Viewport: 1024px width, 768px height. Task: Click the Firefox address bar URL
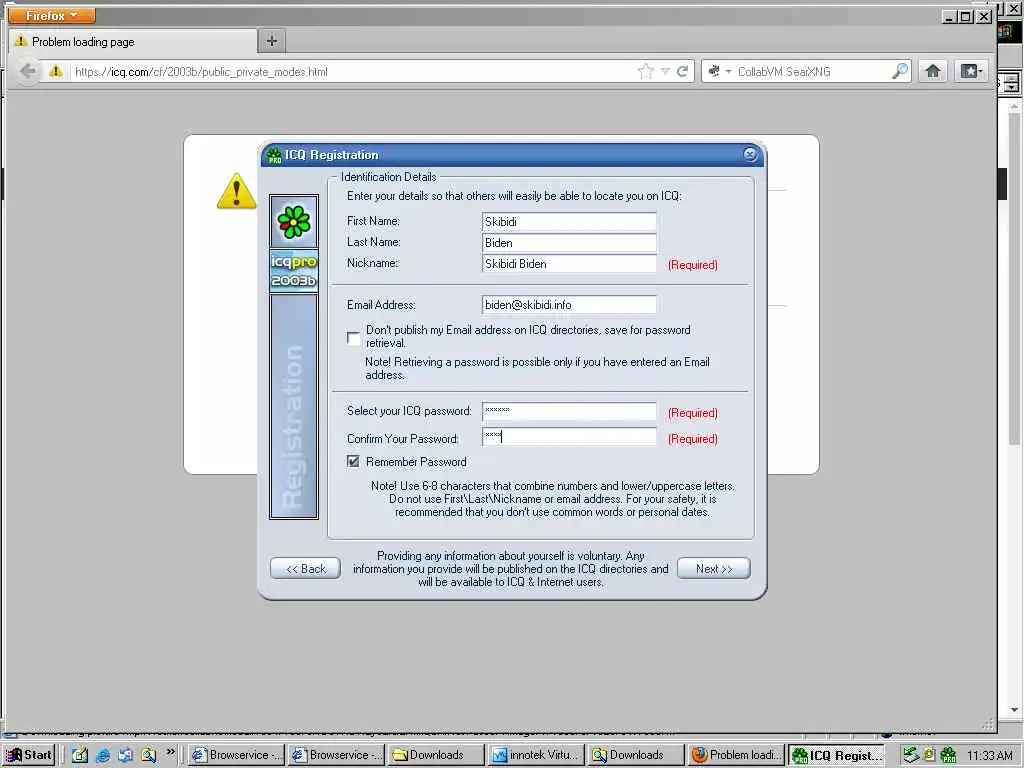(x=353, y=71)
